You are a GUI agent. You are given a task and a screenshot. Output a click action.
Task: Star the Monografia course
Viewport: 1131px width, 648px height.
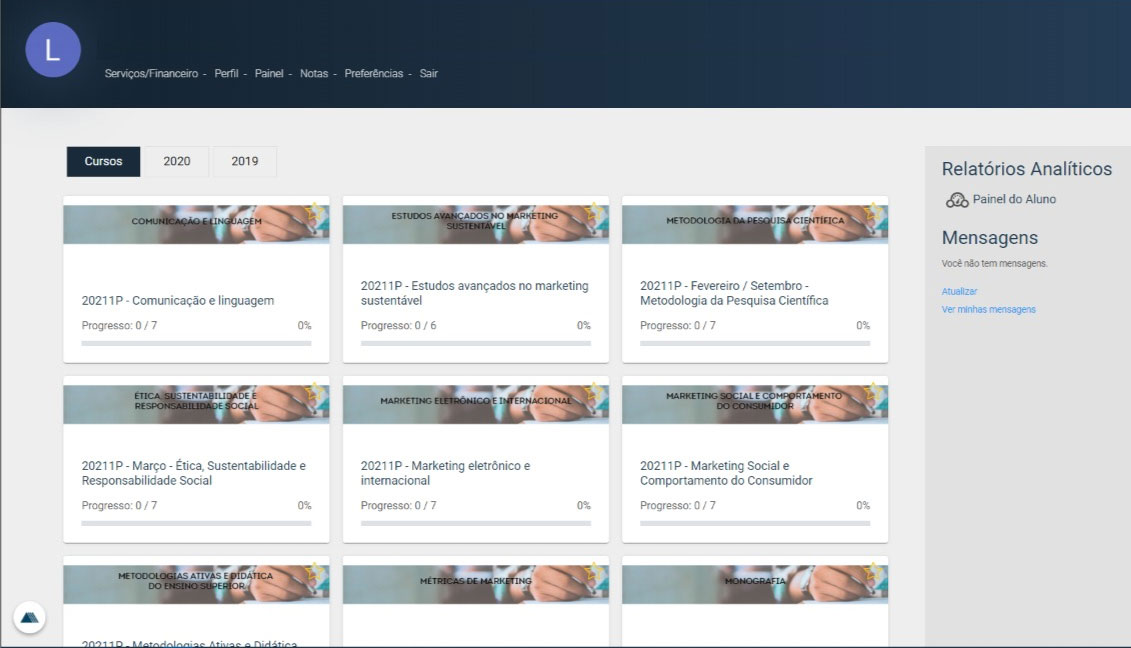[873, 572]
